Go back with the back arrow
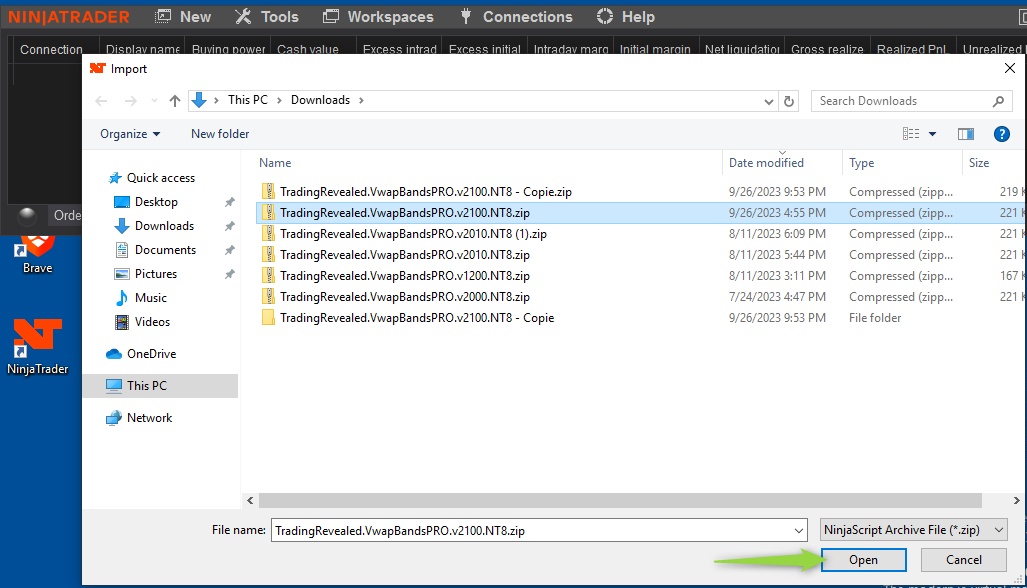The width and height of the screenshot is (1027, 588). [101, 101]
